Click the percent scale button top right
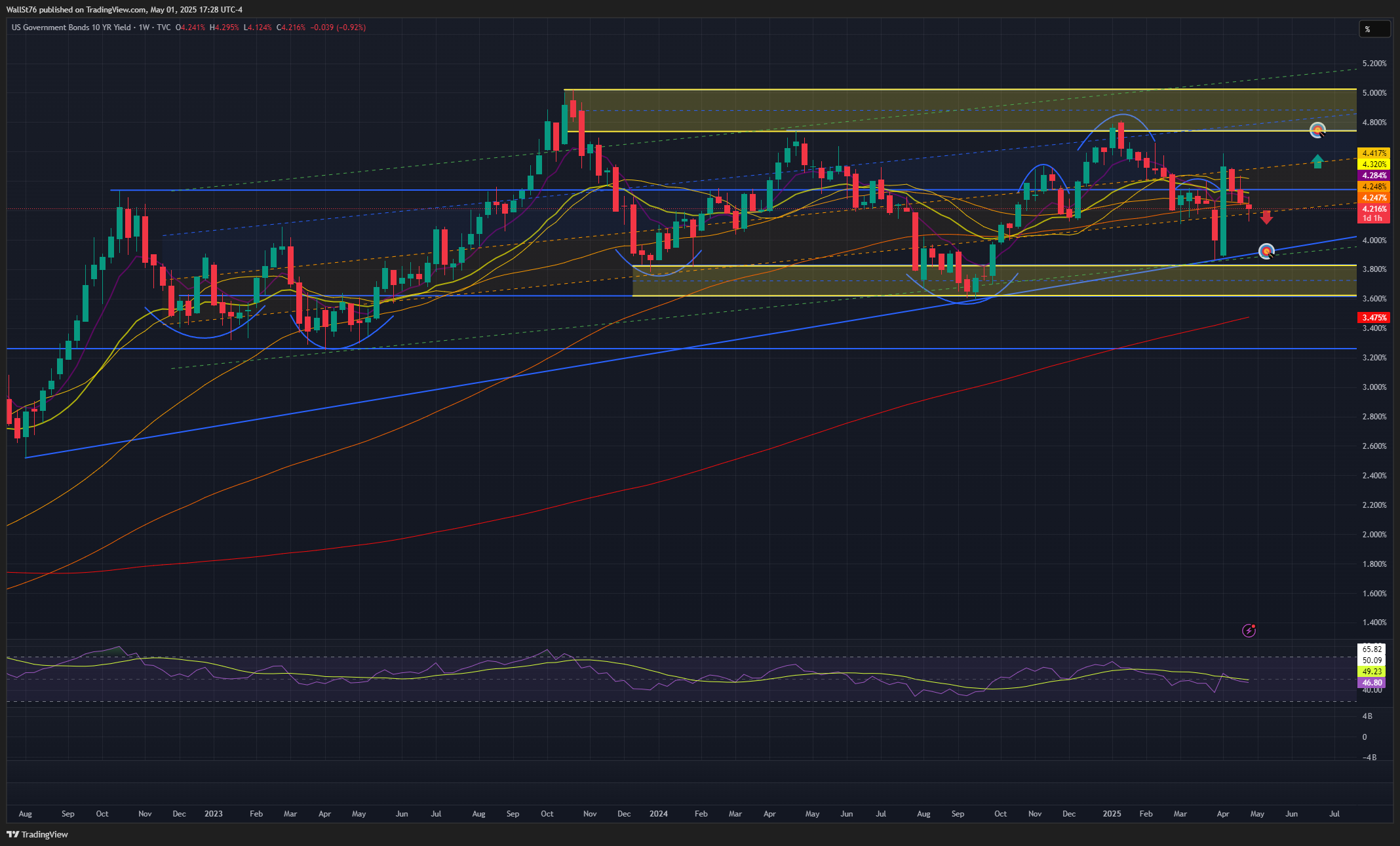This screenshot has height=846, width=1400. click(1374, 29)
